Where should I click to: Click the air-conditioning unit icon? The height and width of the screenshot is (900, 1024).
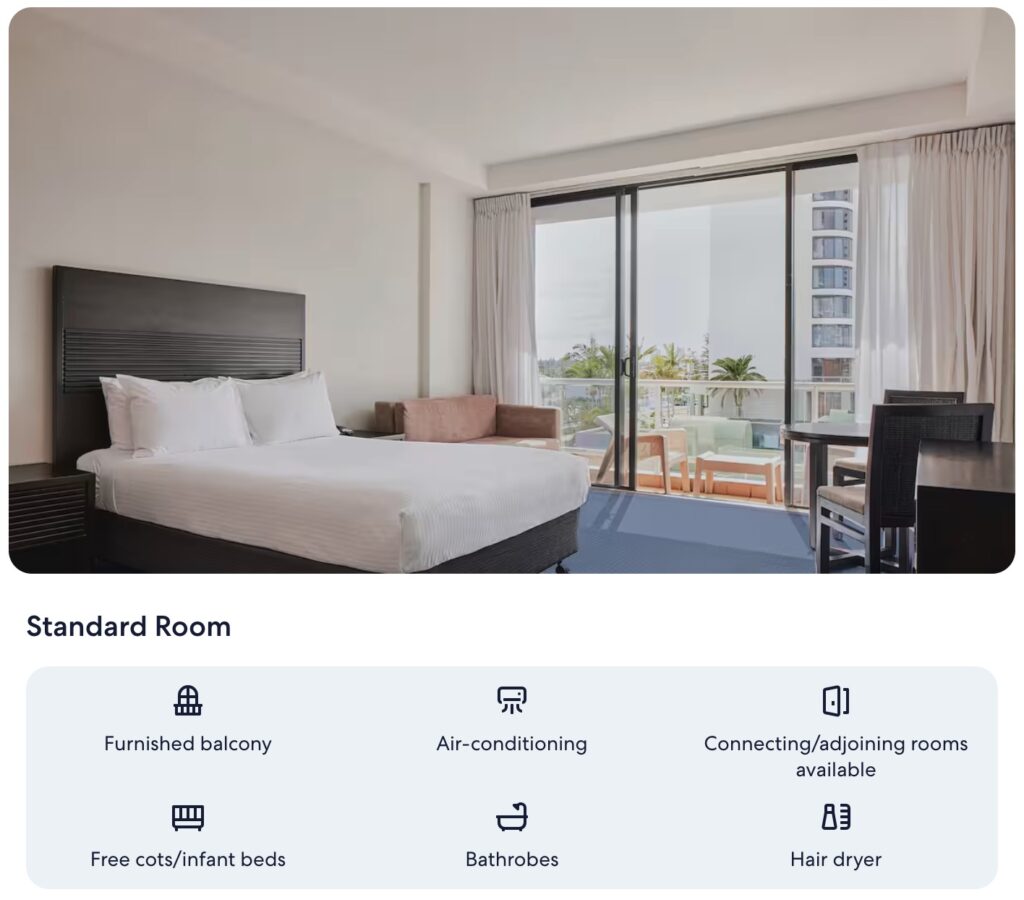click(x=511, y=700)
